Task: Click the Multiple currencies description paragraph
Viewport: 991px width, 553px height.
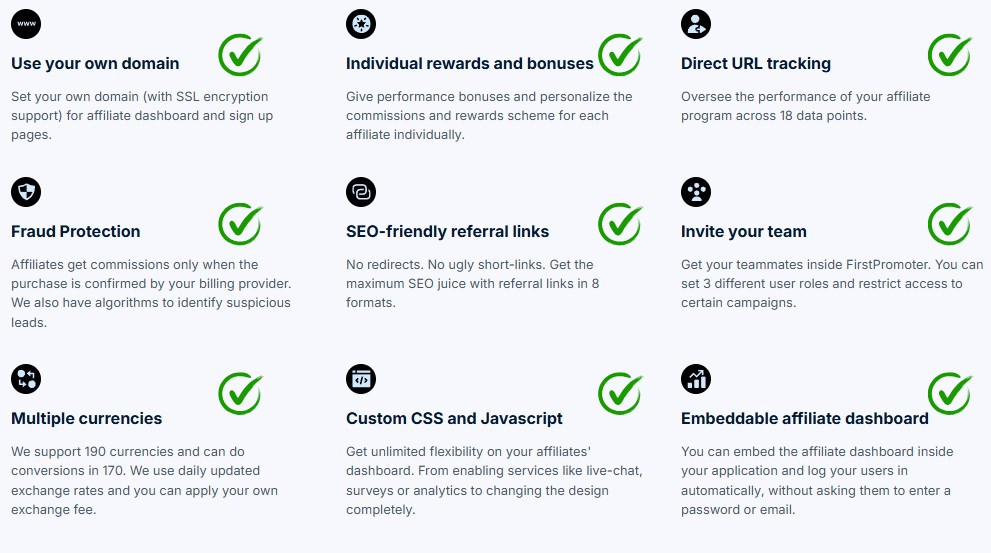Action: coord(144,480)
